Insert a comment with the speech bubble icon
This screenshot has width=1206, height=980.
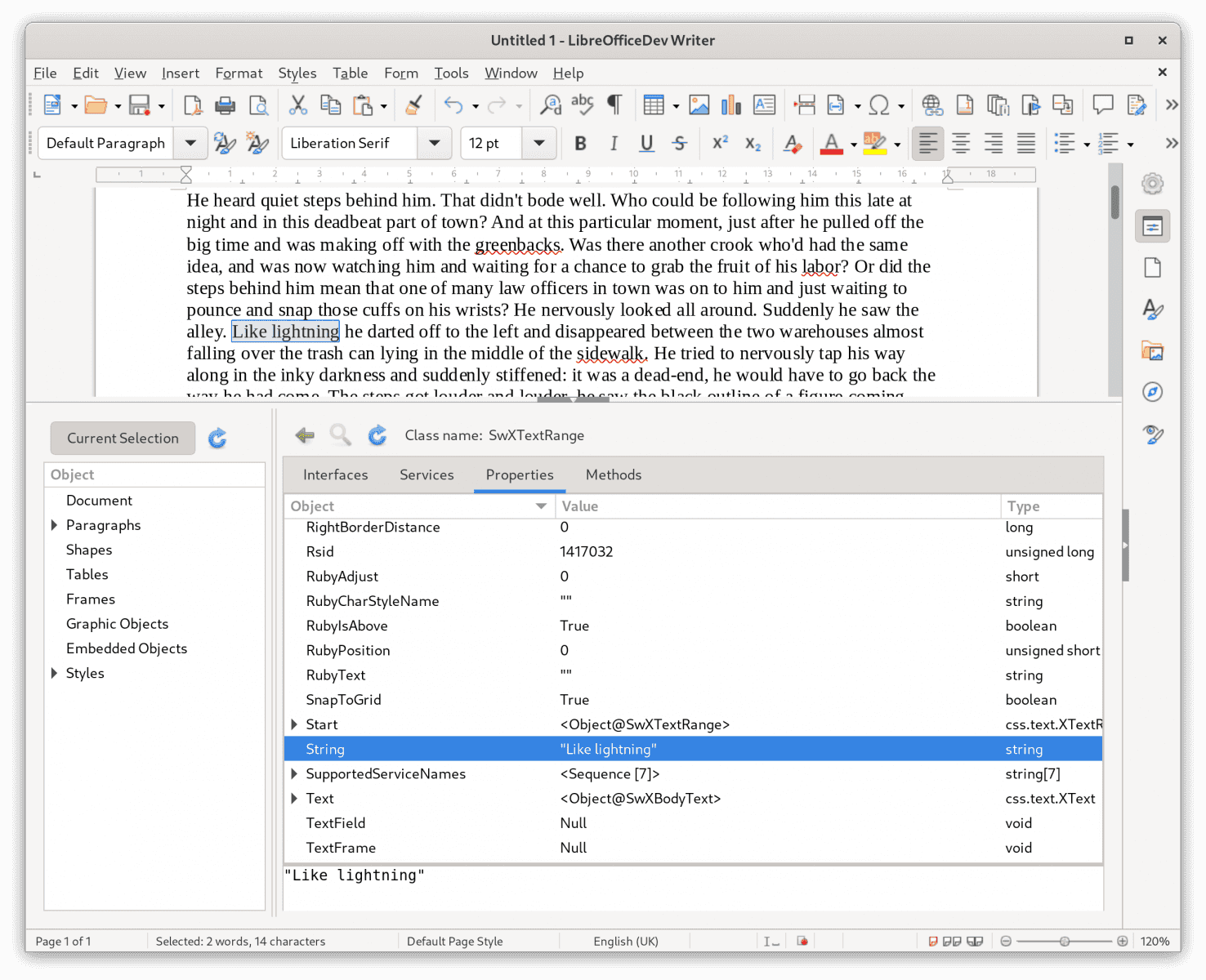point(1102,105)
